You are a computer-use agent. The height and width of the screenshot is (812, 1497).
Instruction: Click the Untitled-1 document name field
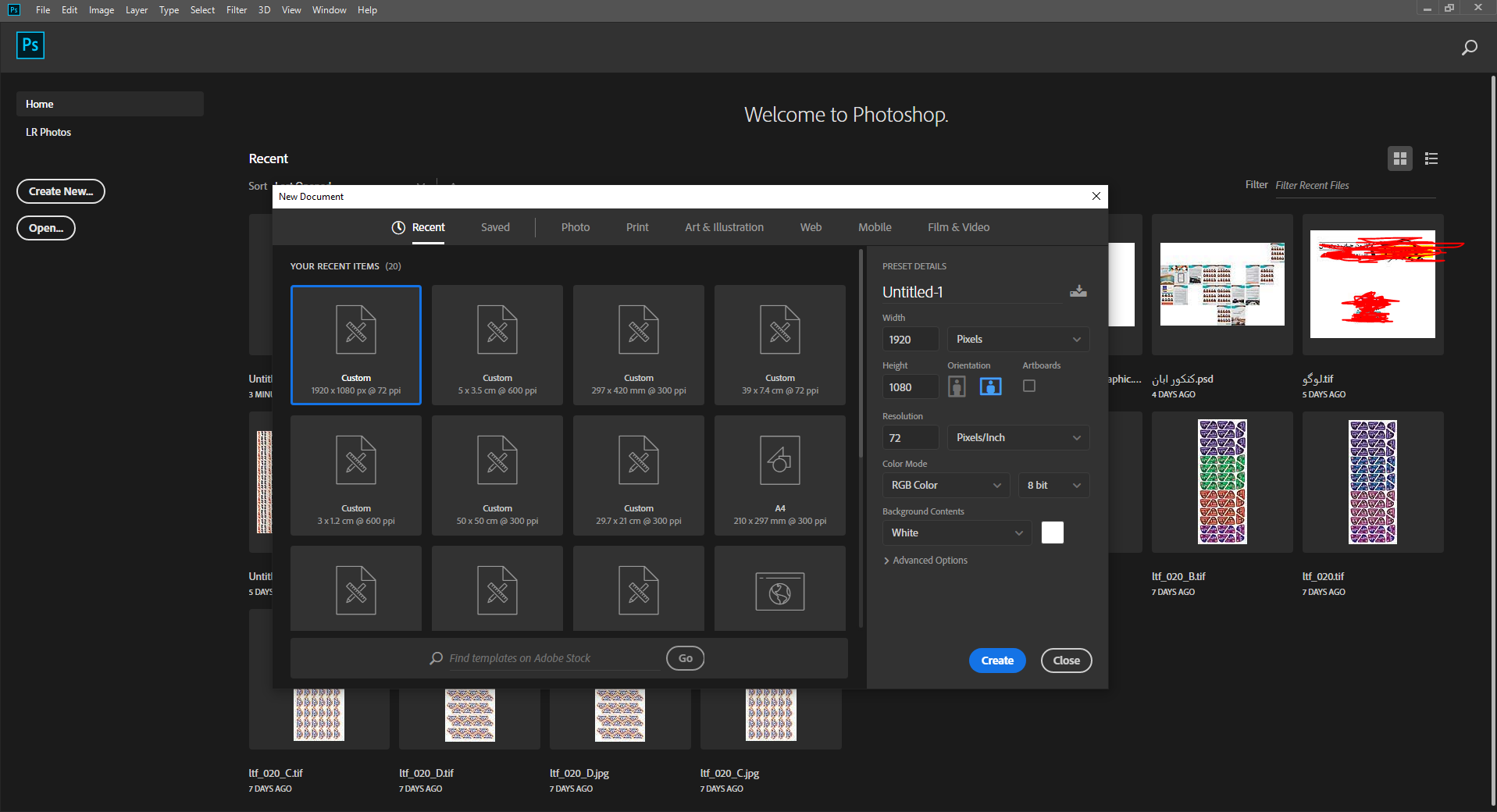972,292
